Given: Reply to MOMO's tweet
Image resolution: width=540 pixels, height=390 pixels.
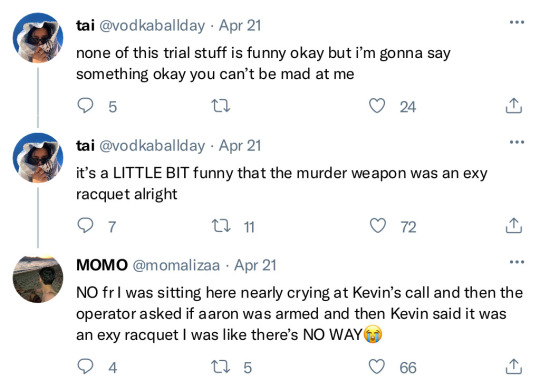Looking at the screenshot, I should coord(85,367).
